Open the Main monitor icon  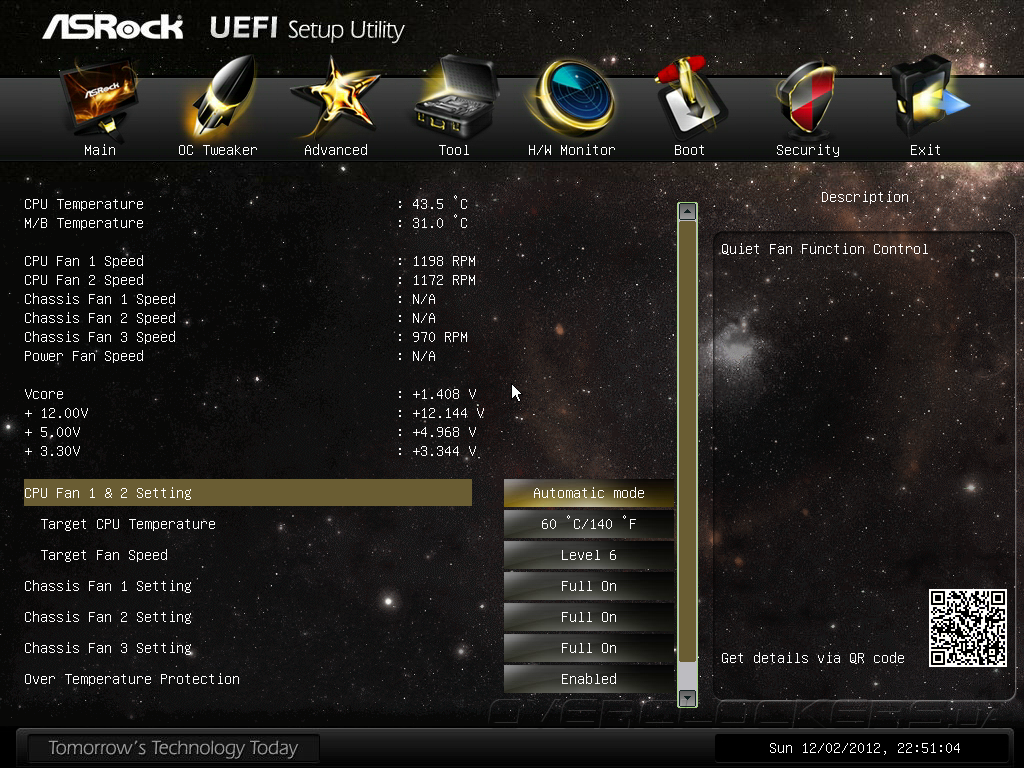99,99
